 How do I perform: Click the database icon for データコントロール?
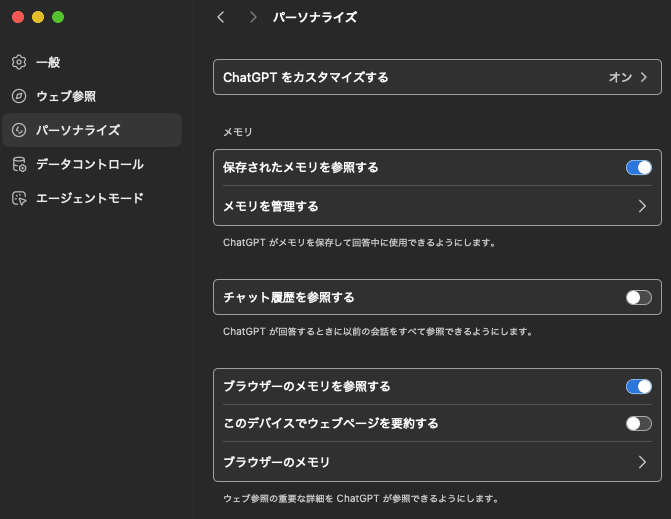tap(19, 164)
